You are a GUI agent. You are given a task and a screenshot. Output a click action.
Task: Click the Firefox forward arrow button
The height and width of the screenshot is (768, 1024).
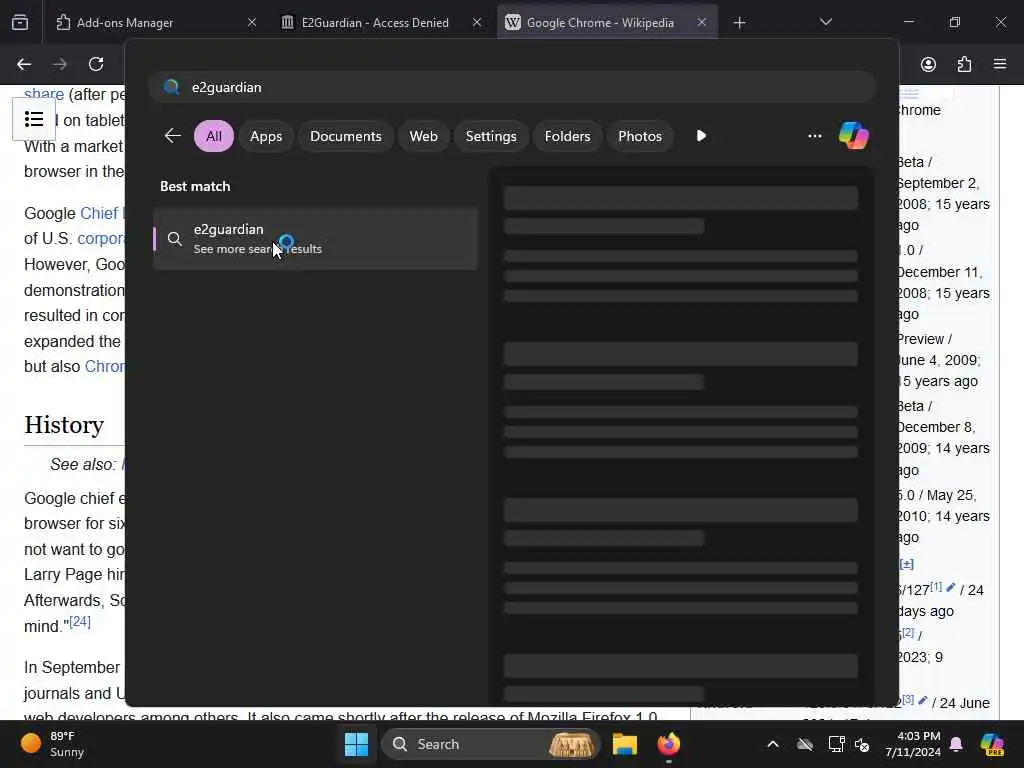click(60, 64)
